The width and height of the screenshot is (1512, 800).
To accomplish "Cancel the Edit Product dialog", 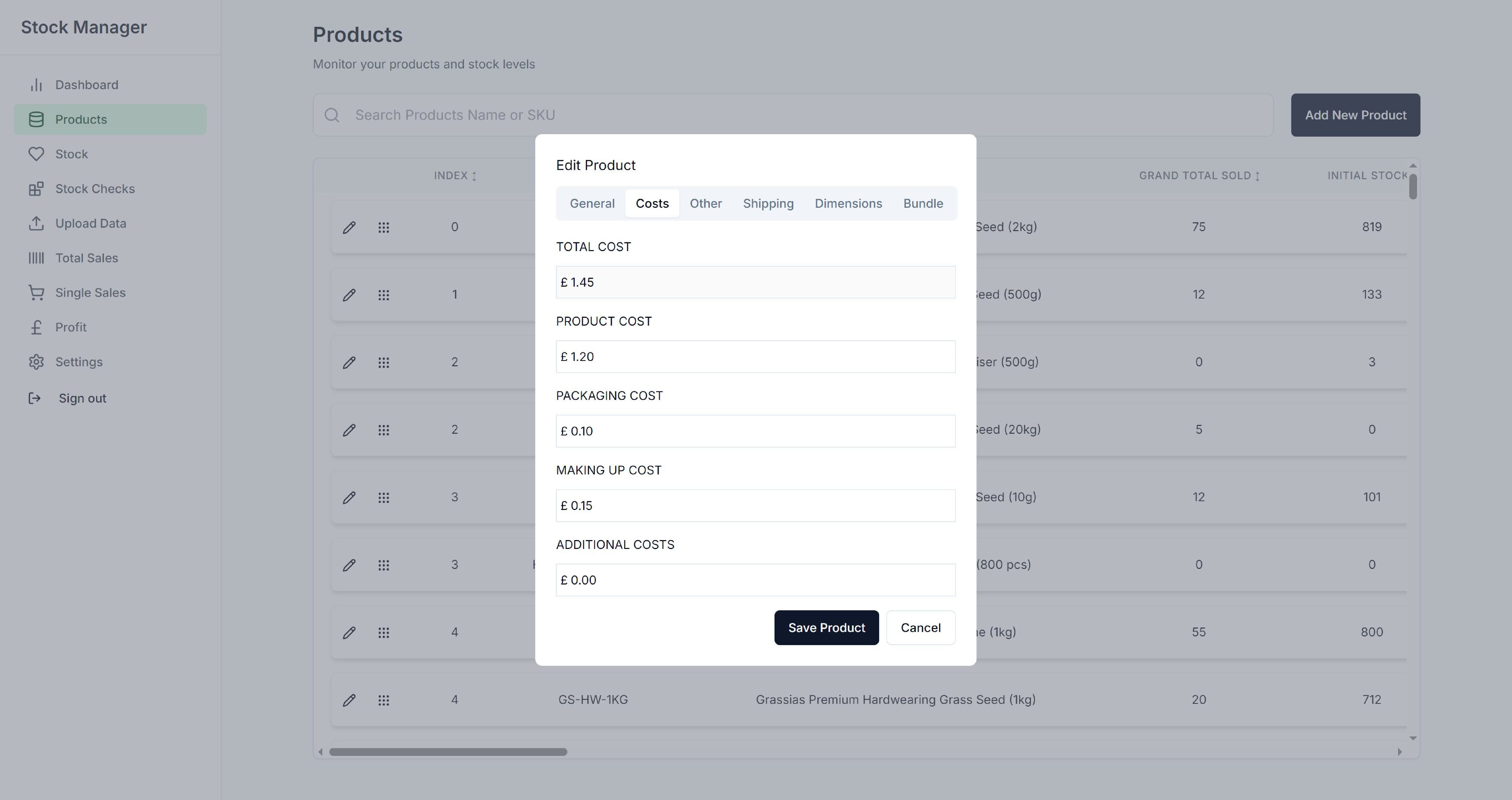I will coord(921,627).
